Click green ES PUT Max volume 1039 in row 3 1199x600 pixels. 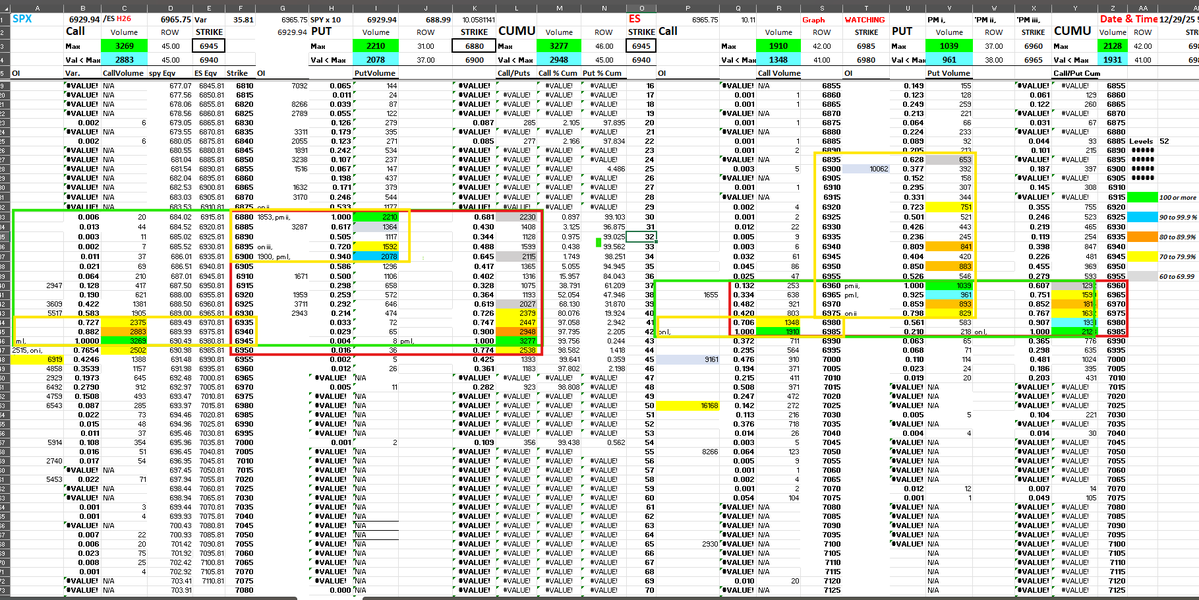(x=948, y=46)
